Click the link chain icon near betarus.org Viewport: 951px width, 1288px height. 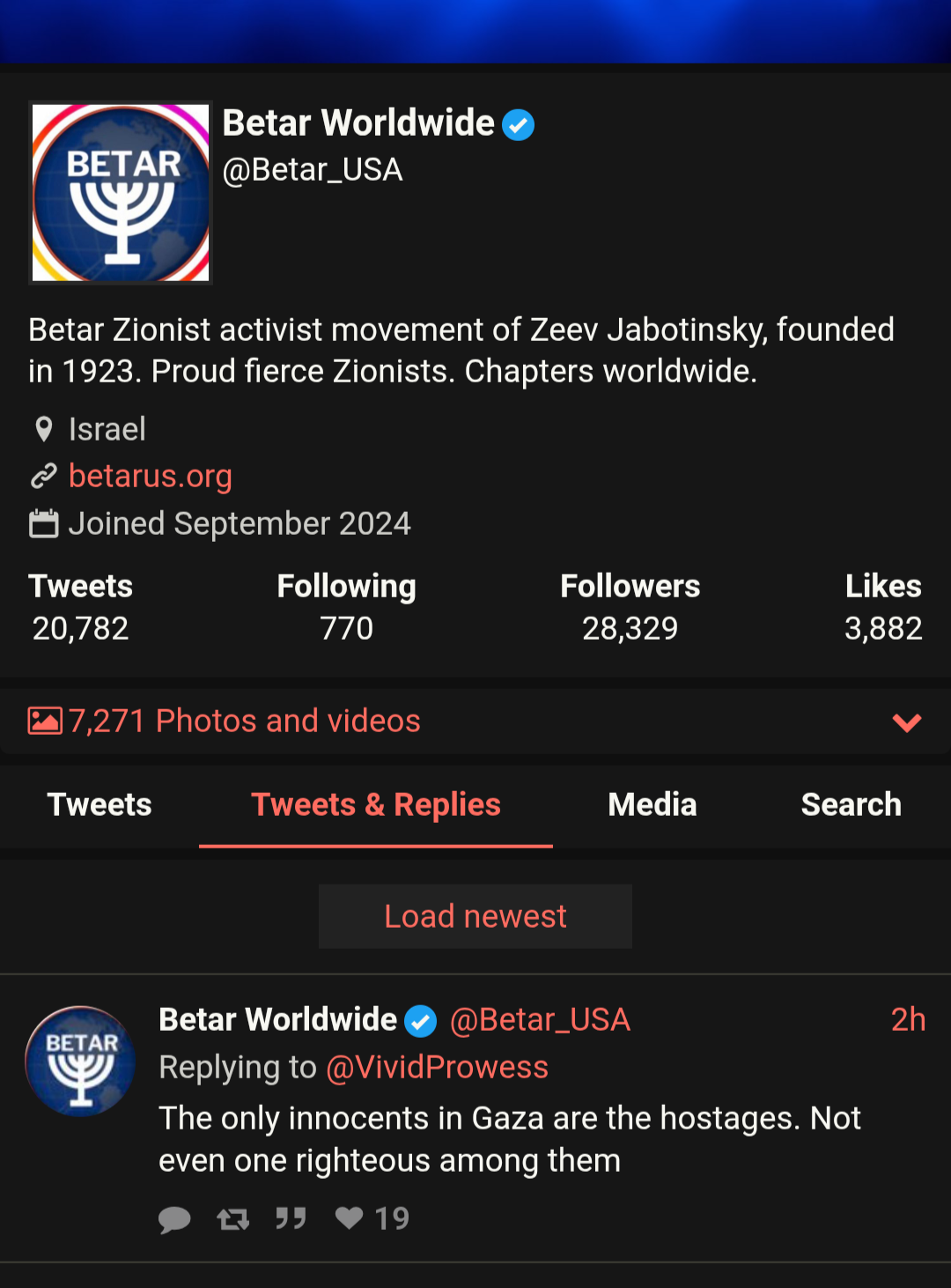point(44,476)
